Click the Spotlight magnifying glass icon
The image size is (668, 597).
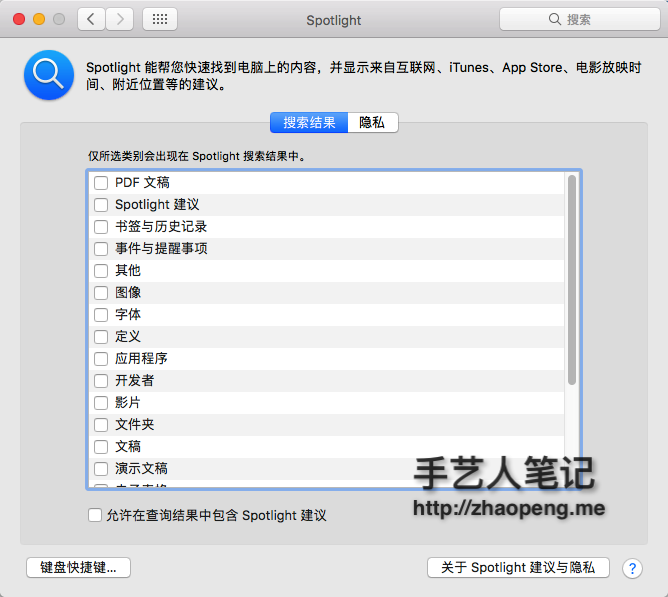tap(48, 75)
